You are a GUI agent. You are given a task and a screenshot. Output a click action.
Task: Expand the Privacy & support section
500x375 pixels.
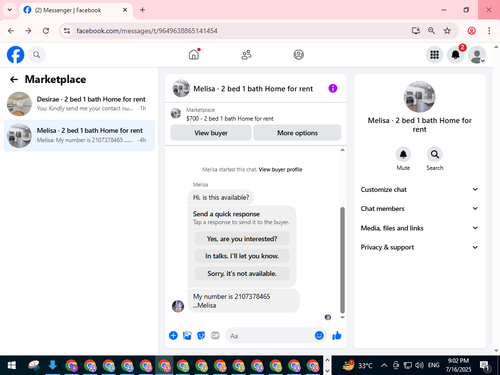pyautogui.click(x=419, y=247)
